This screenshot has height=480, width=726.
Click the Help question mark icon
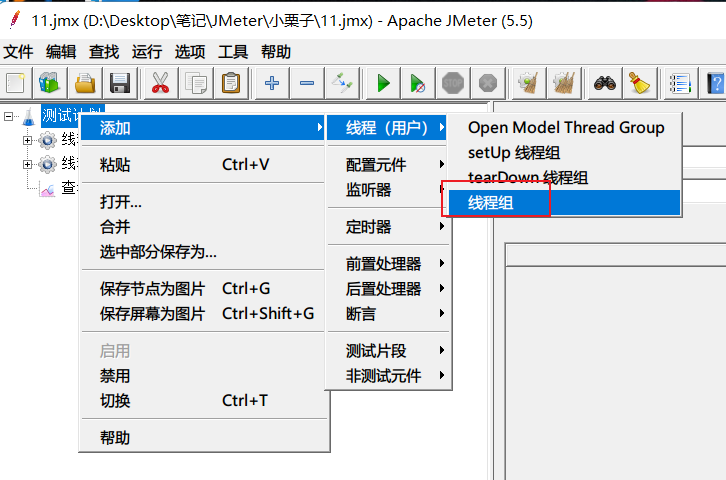pos(715,83)
